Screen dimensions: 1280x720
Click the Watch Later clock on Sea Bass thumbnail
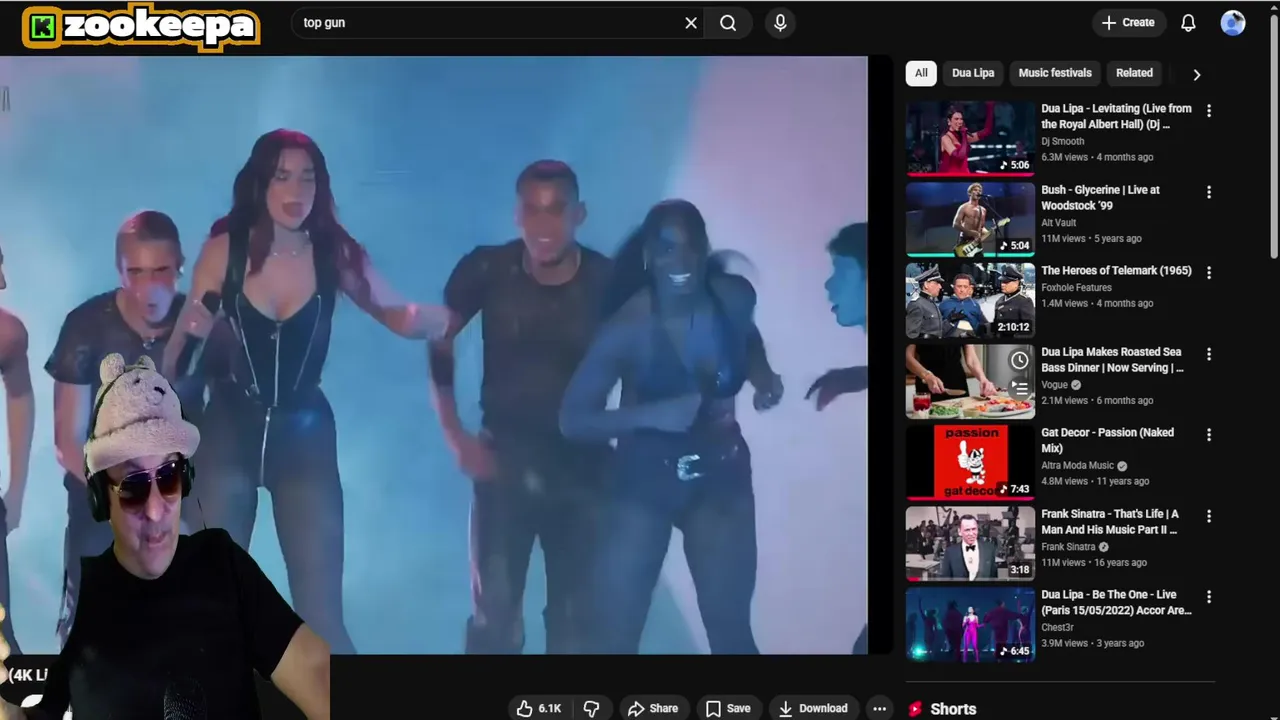[x=1019, y=360]
